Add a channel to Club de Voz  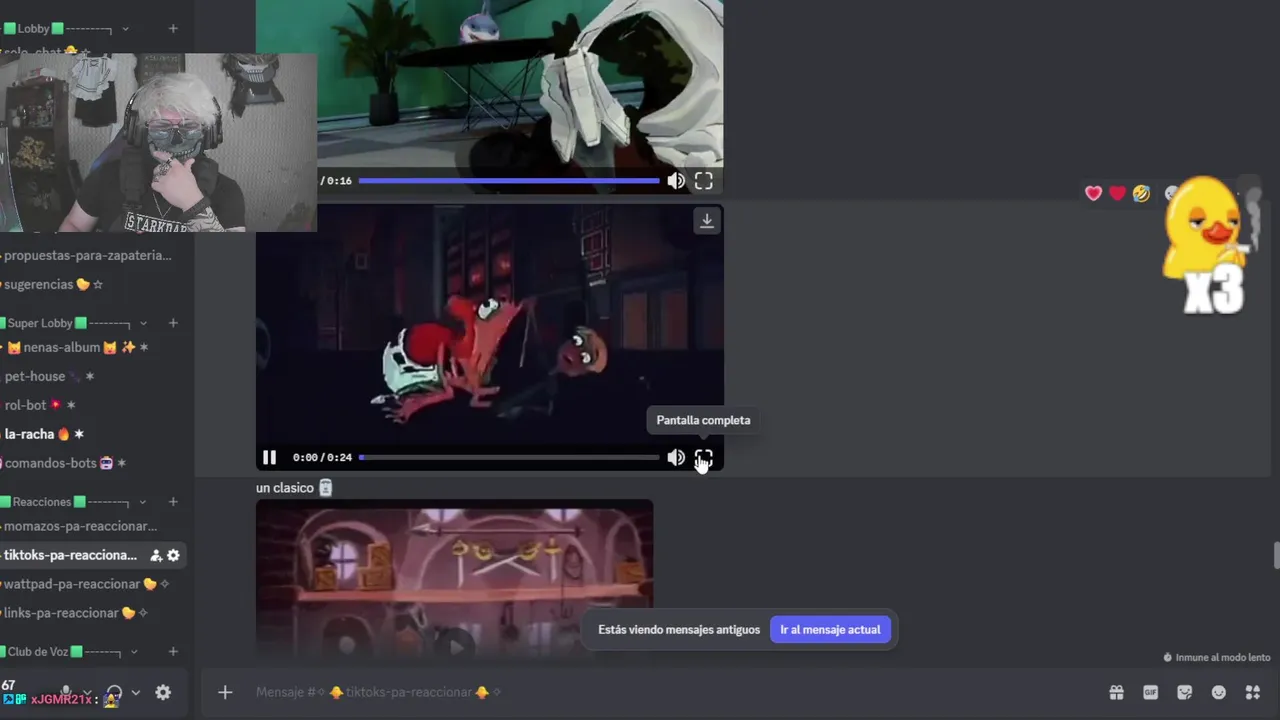(x=173, y=652)
